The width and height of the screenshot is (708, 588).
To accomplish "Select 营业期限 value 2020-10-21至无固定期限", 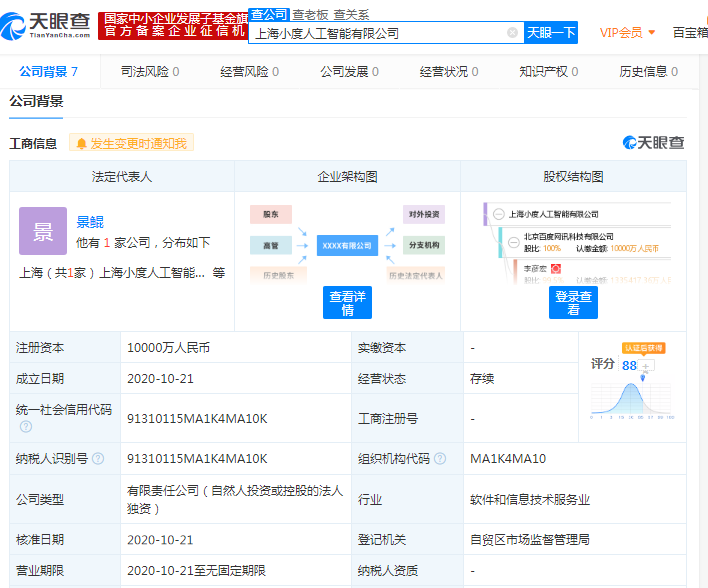I will click(x=196, y=570).
